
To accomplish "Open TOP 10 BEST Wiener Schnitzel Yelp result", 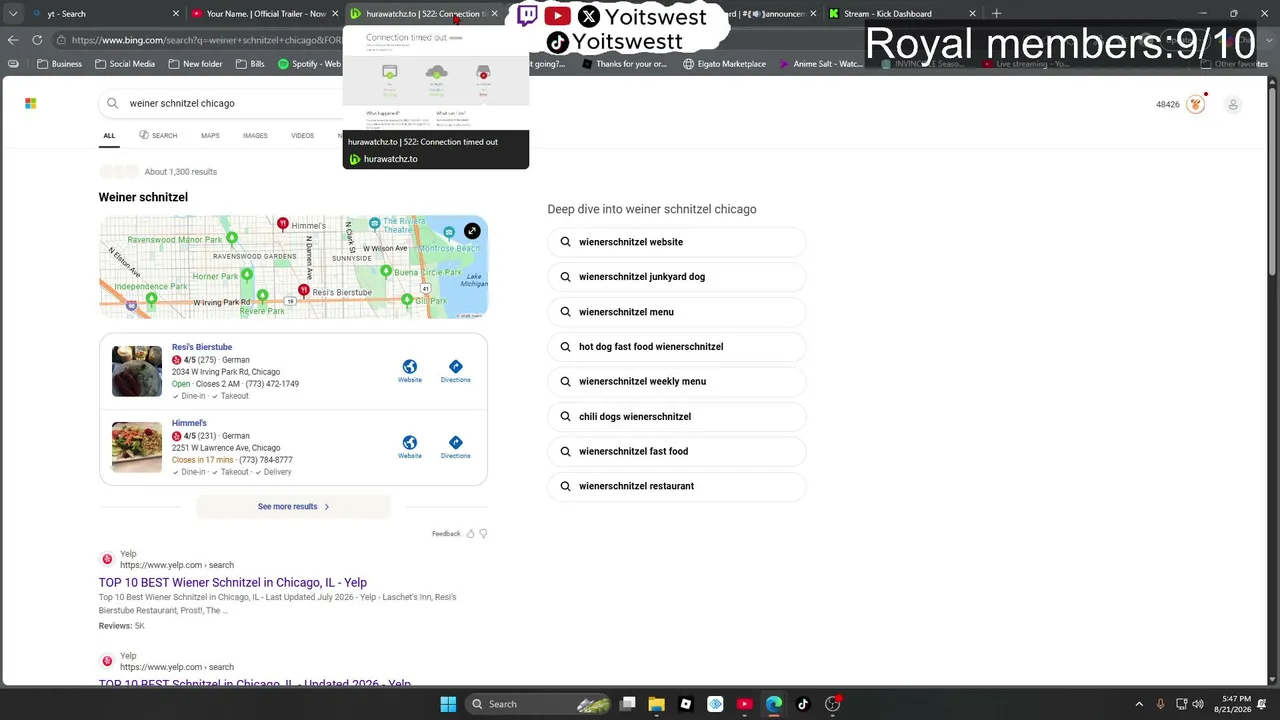I will tap(233, 582).
